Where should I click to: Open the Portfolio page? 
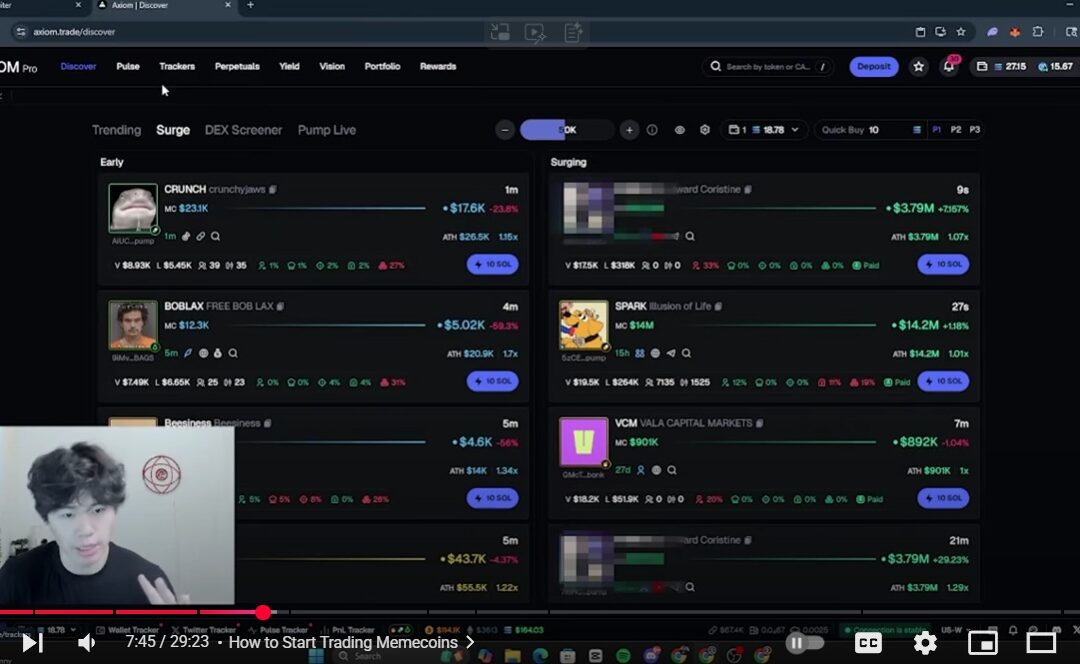pos(382,66)
